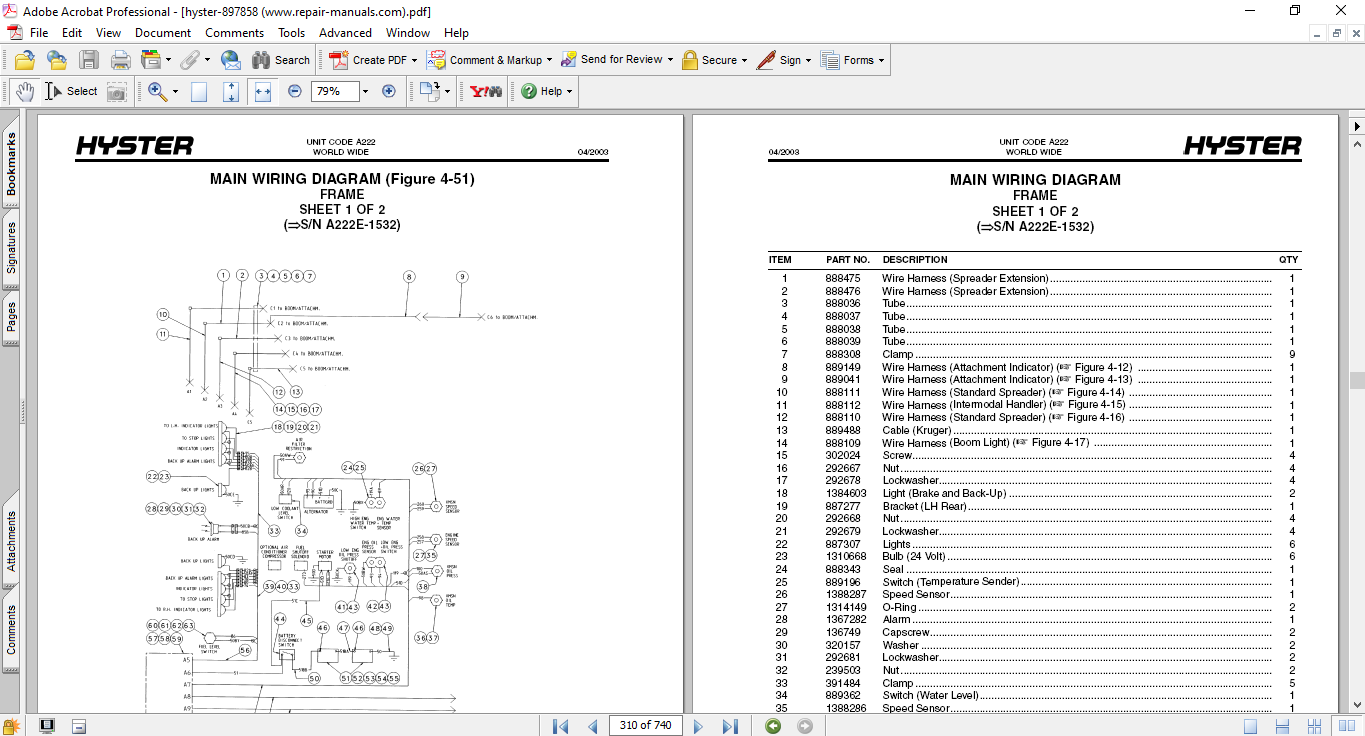1365x736 pixels.
Task: Open the Comments menu
Action: (235, 33)
